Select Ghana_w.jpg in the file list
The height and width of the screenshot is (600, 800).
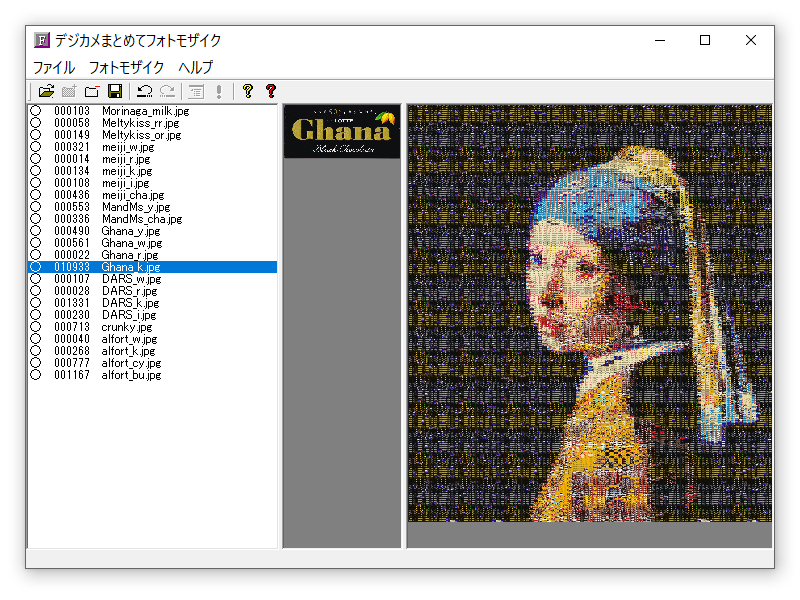(x=132, y=243)
